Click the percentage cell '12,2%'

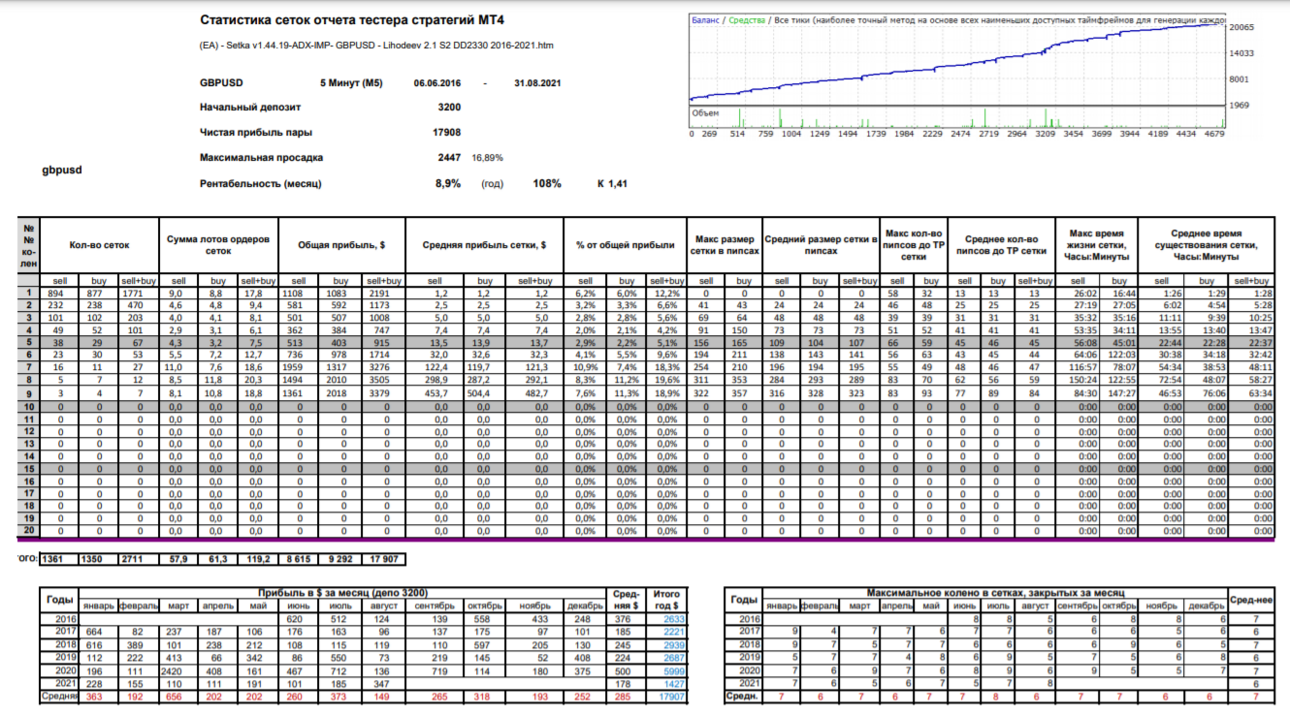pos(666,294)
